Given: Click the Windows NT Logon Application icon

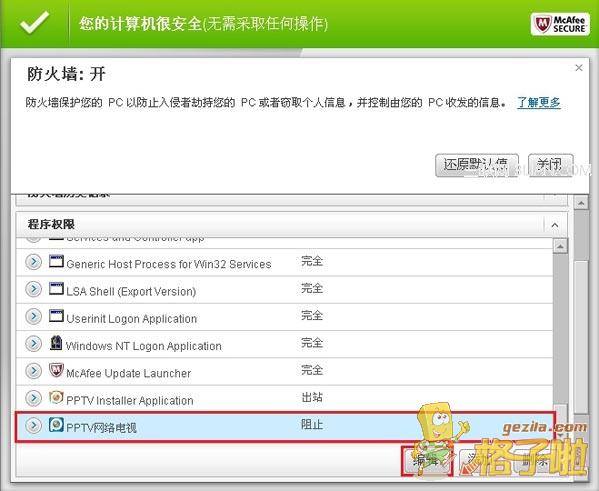Looking at the screenshot, I should click(x=56, y=343).
